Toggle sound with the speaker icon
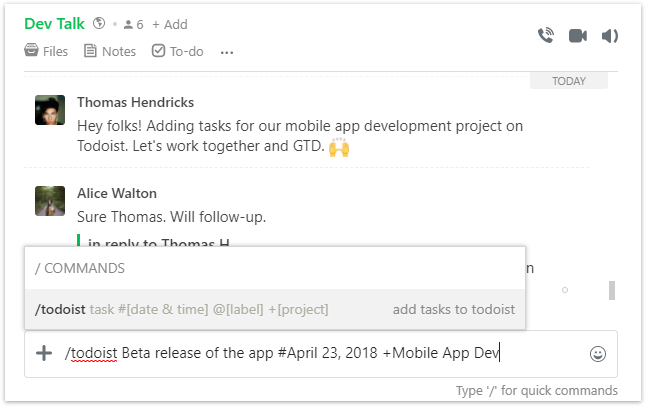This screenshot has height=407, width=646. (610, 36)
